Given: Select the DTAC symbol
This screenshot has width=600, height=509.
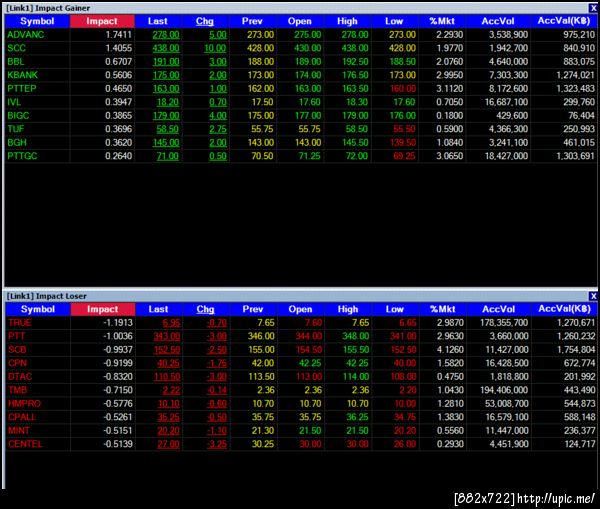Looking at the screenshot, I should tap(20, 377).
